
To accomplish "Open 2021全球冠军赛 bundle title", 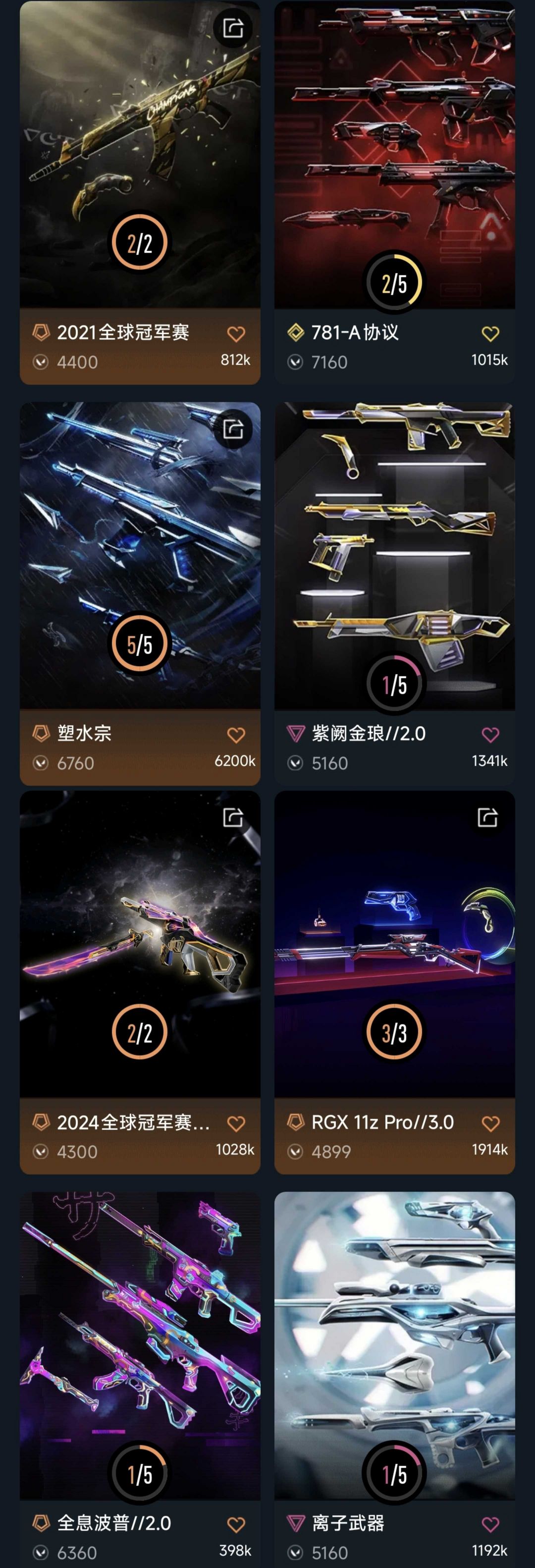I will (x=123, y=332).
